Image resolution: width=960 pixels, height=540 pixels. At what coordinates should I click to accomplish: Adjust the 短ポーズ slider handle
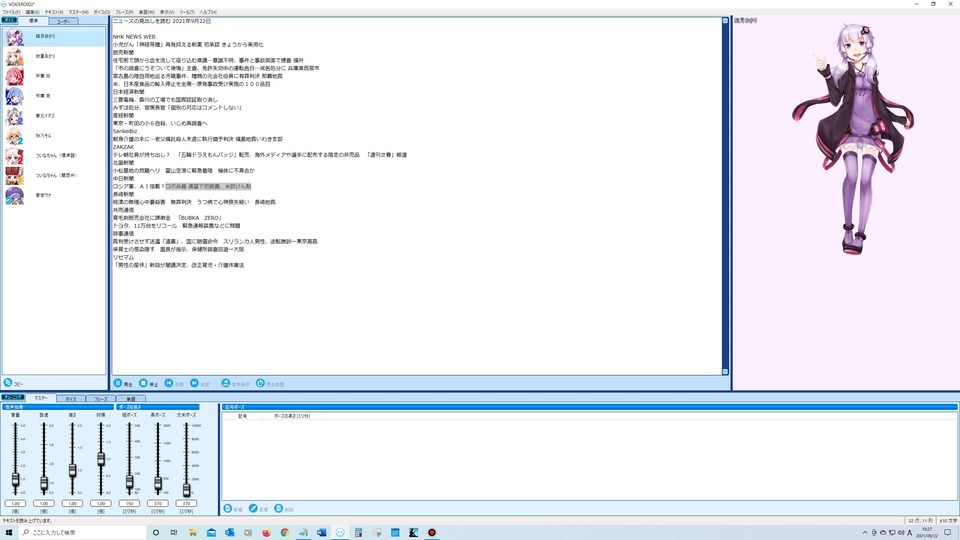coord(129,482)
